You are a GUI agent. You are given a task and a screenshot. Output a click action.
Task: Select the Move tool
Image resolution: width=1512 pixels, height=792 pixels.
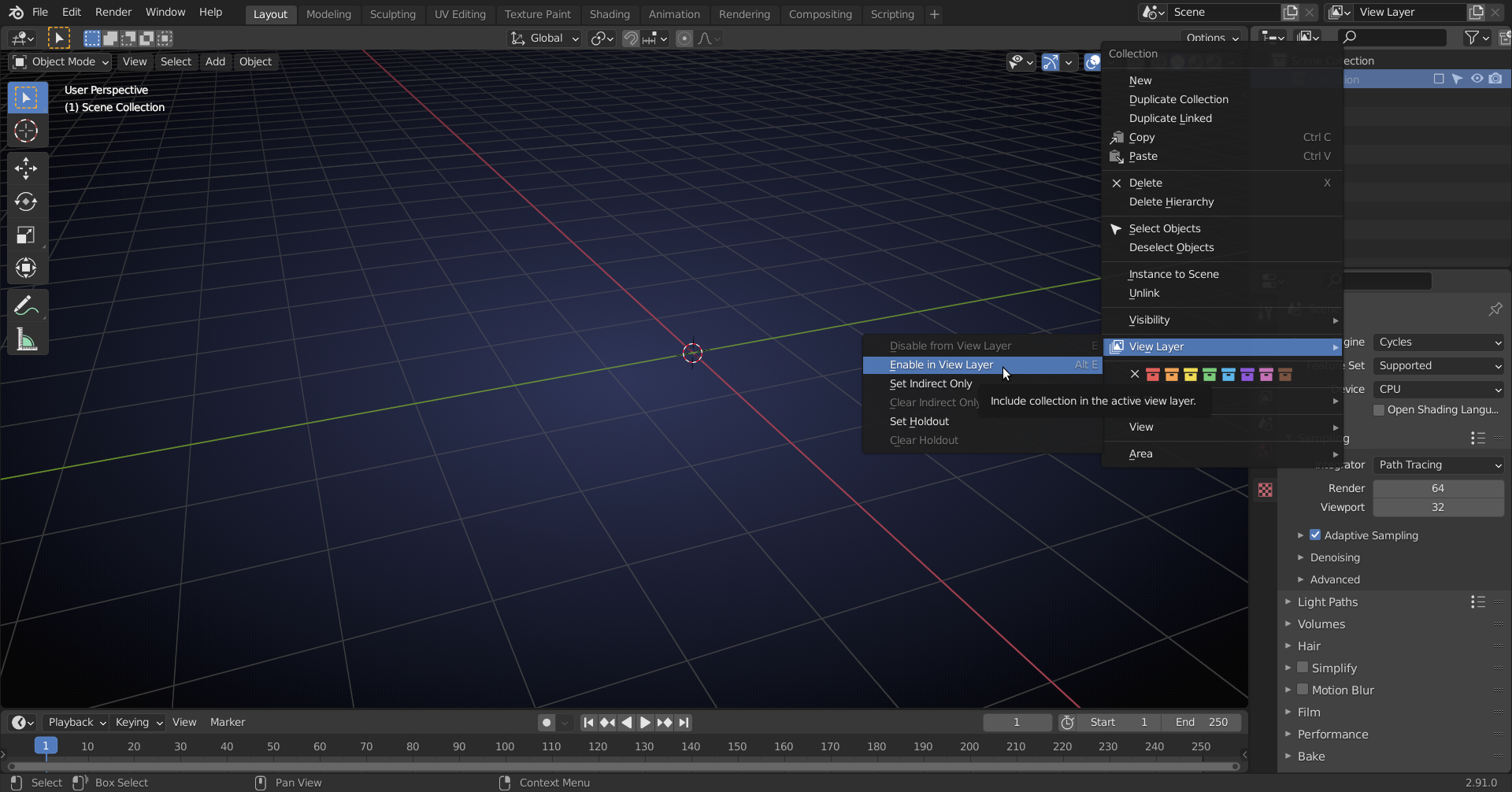pyautogui.click(x=27, y=168)
